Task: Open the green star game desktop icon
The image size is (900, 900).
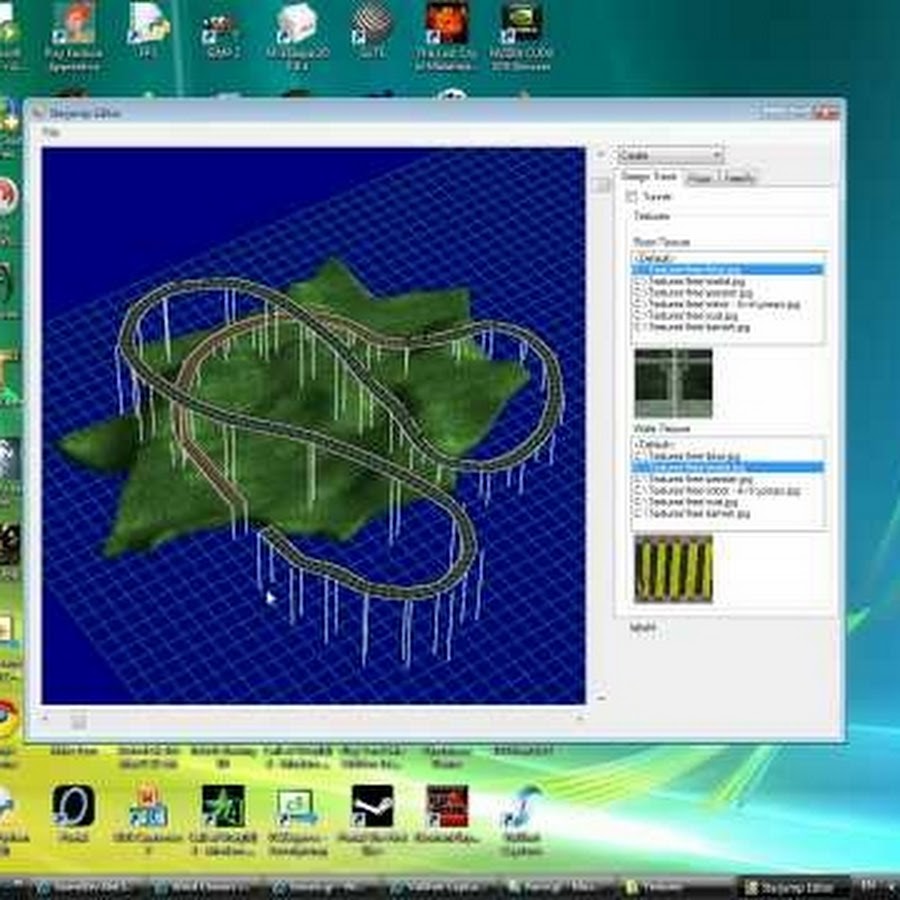Action: point(223,805)
